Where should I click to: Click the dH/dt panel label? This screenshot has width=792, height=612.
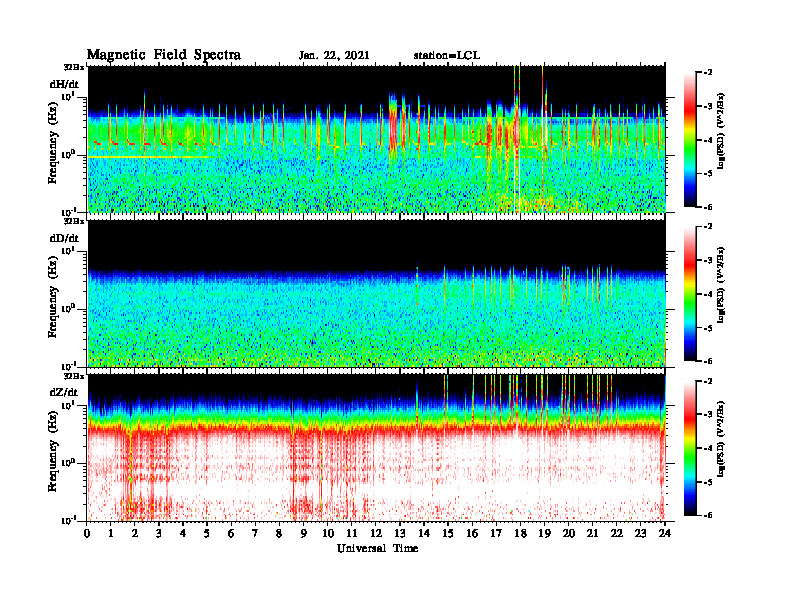coord(64,84)
